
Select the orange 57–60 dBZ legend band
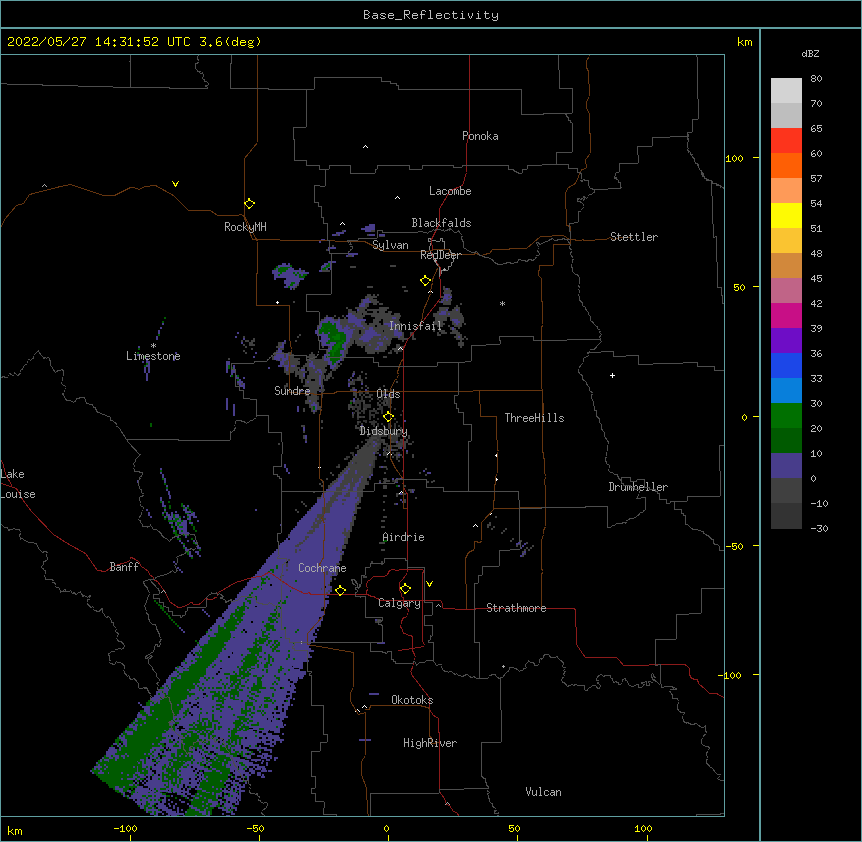786,165
